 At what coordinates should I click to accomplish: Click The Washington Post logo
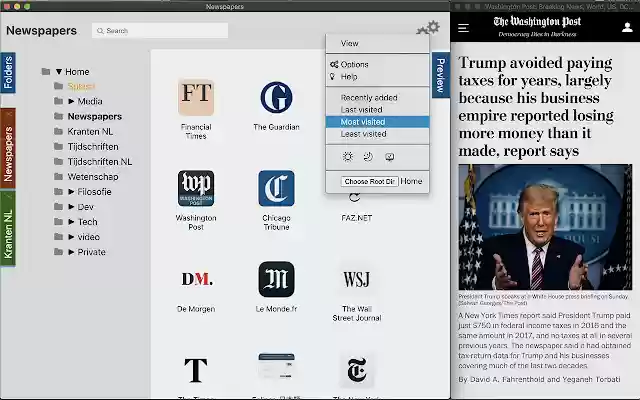537,22
